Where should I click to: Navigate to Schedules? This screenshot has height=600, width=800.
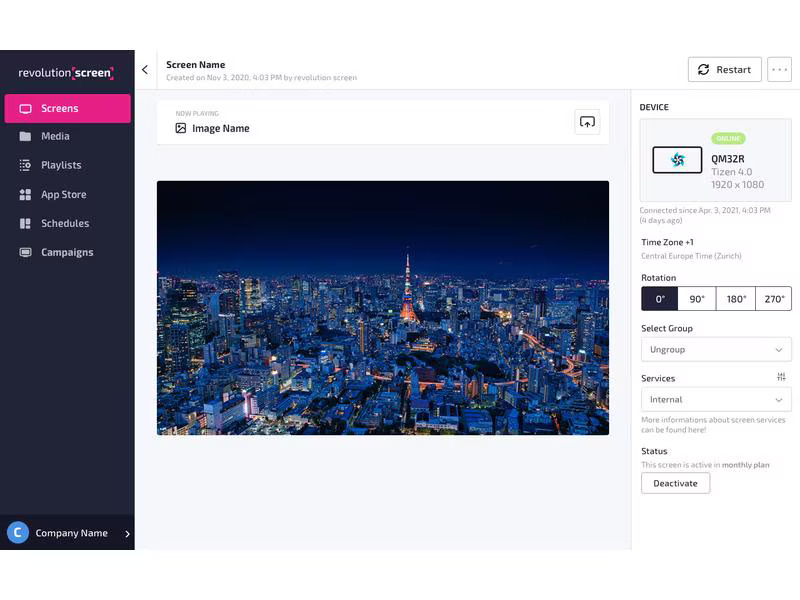tap(67, 223)
